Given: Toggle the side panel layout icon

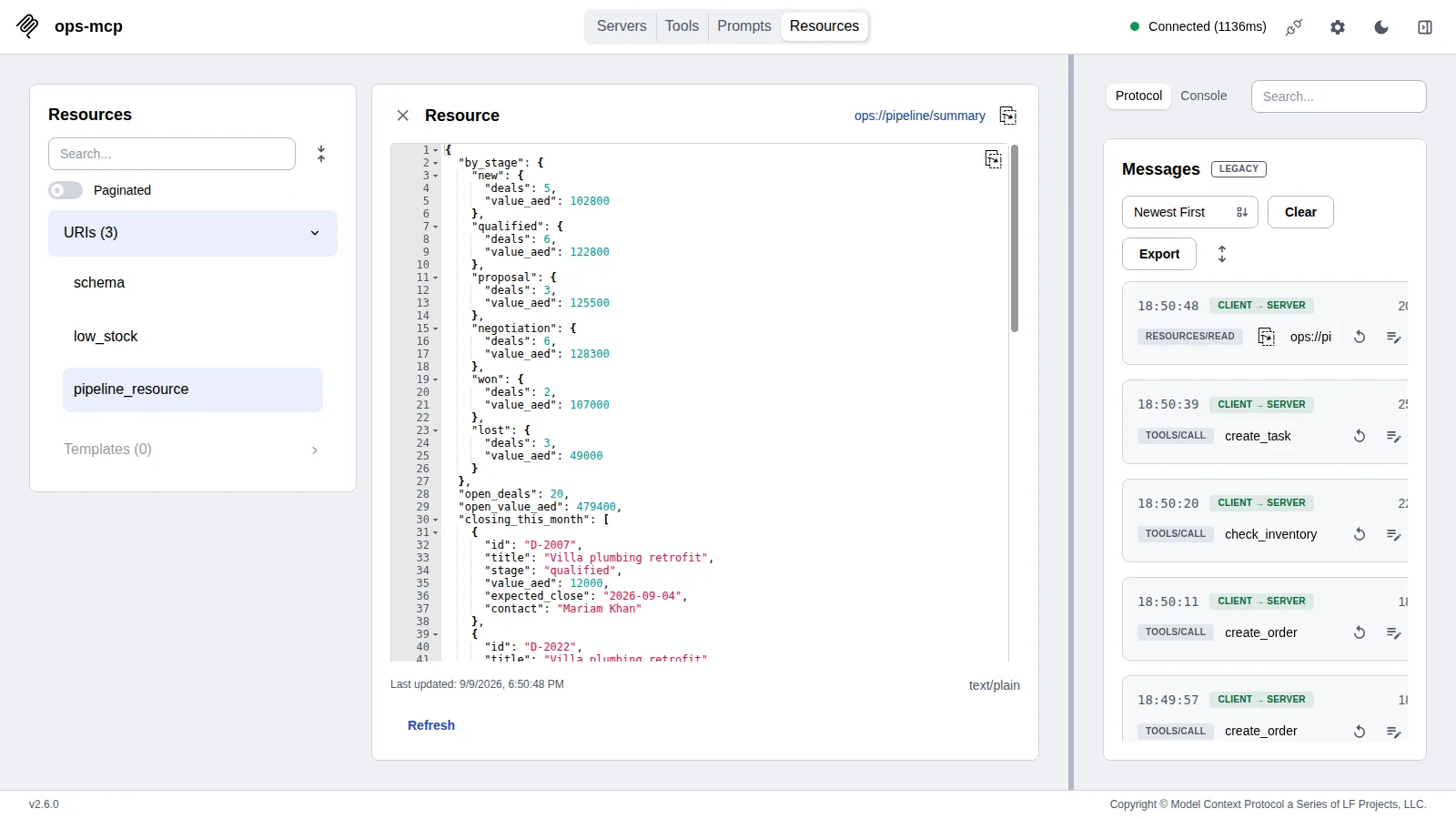Looking at the screenshot, I should [x=1425, y=27].
